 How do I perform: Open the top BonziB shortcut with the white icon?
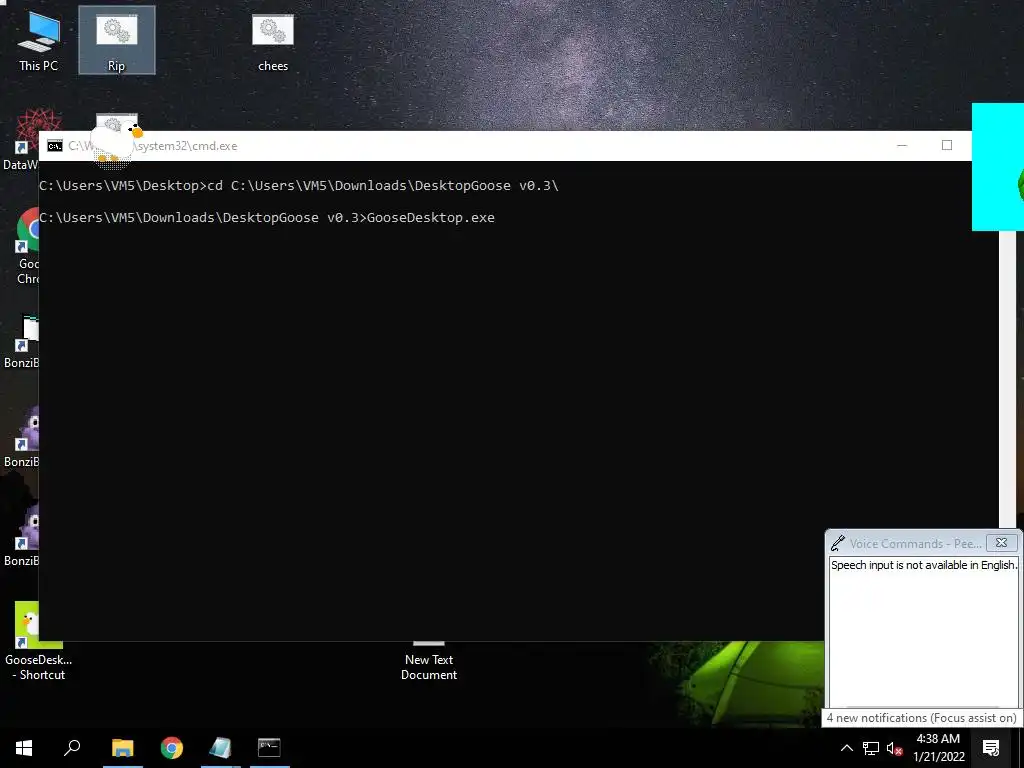click(x=21, y=341)
